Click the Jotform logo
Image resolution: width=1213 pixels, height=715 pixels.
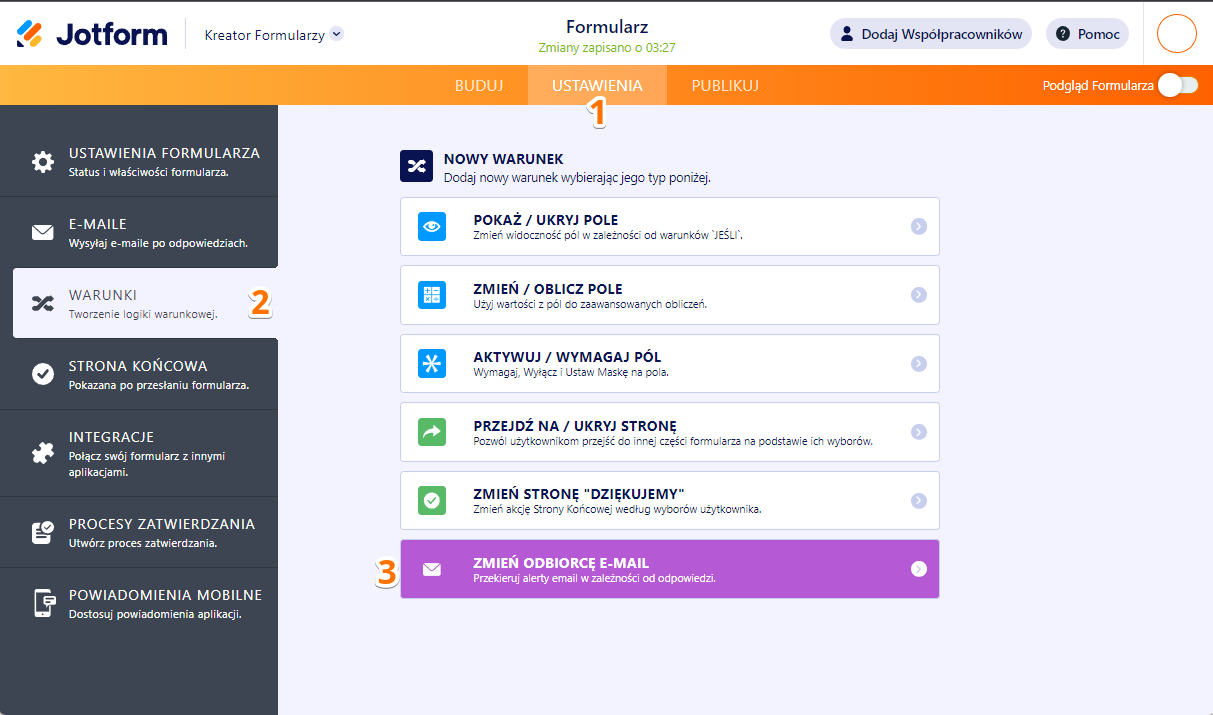(93, 35)
